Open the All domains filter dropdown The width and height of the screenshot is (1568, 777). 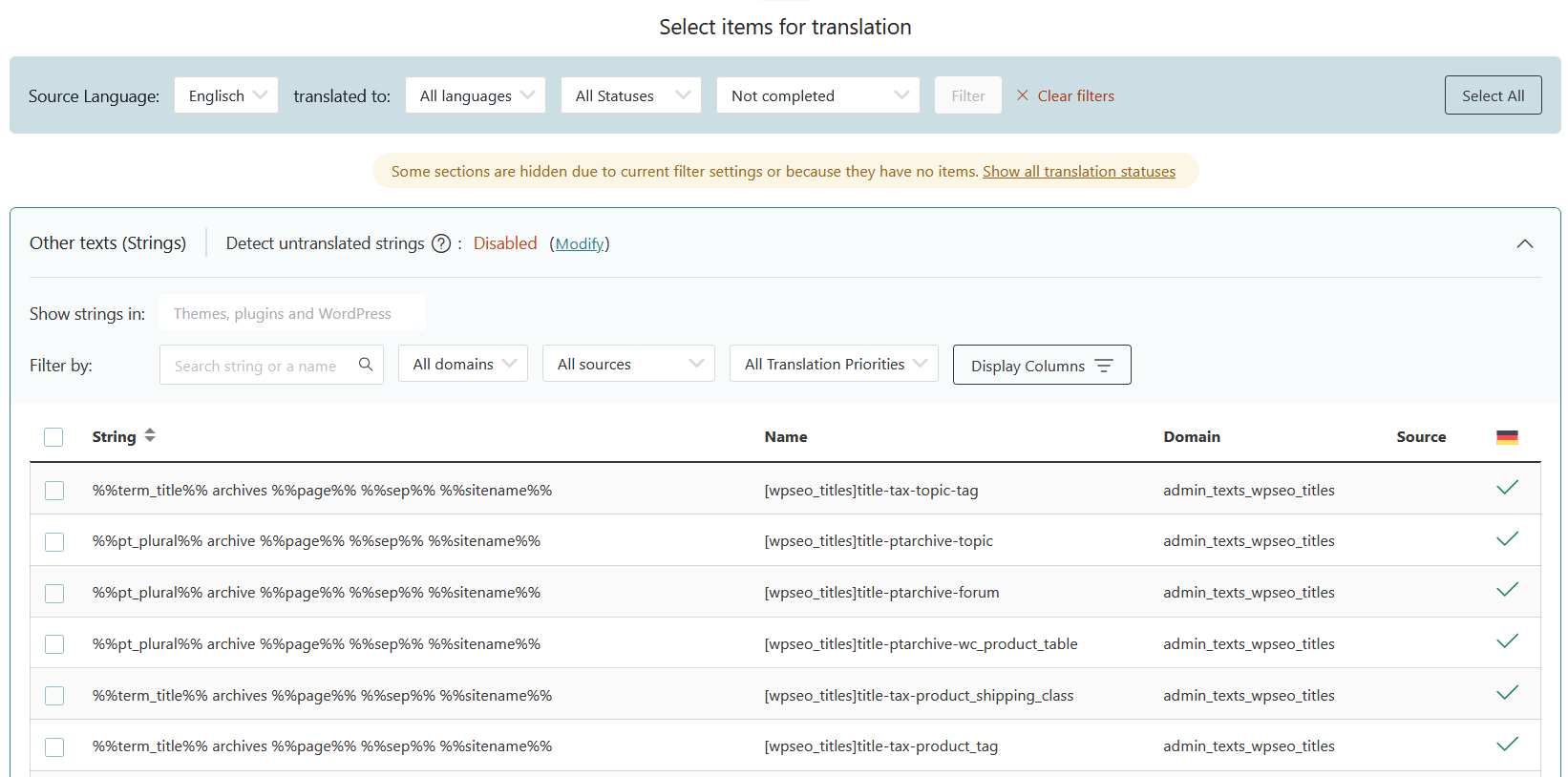click(463, 364)
